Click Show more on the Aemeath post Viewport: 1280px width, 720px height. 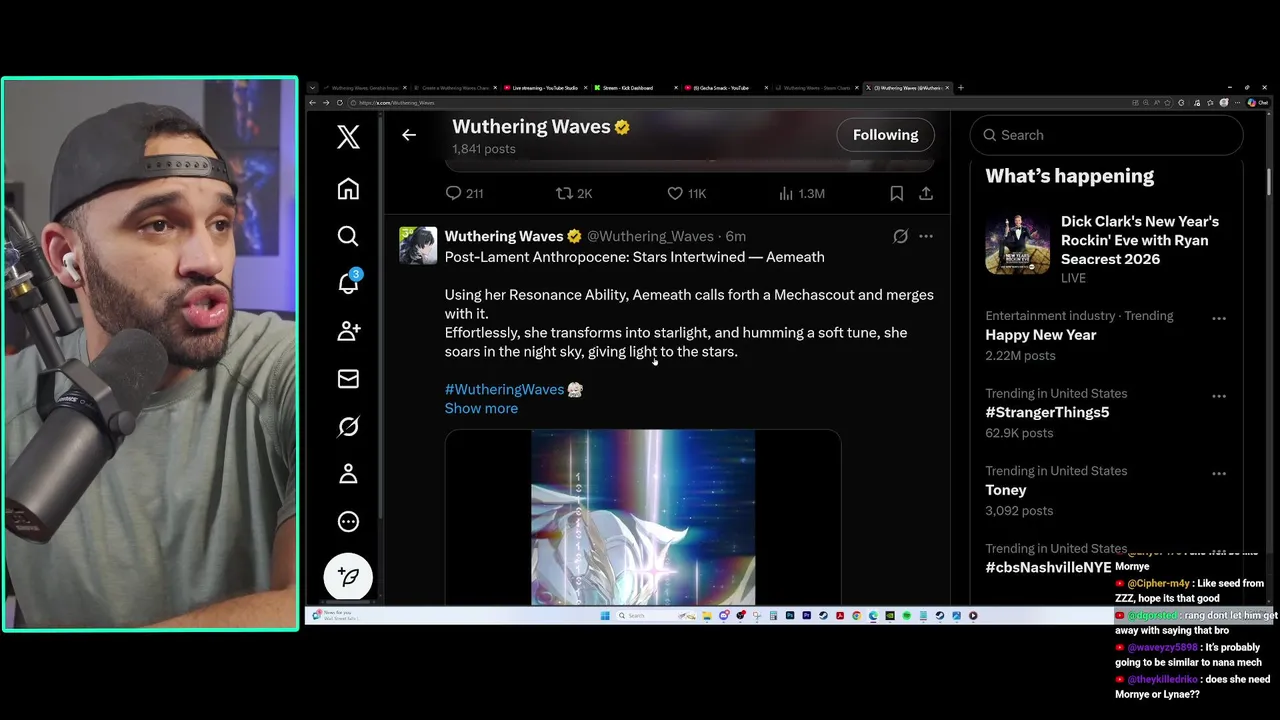481,408
